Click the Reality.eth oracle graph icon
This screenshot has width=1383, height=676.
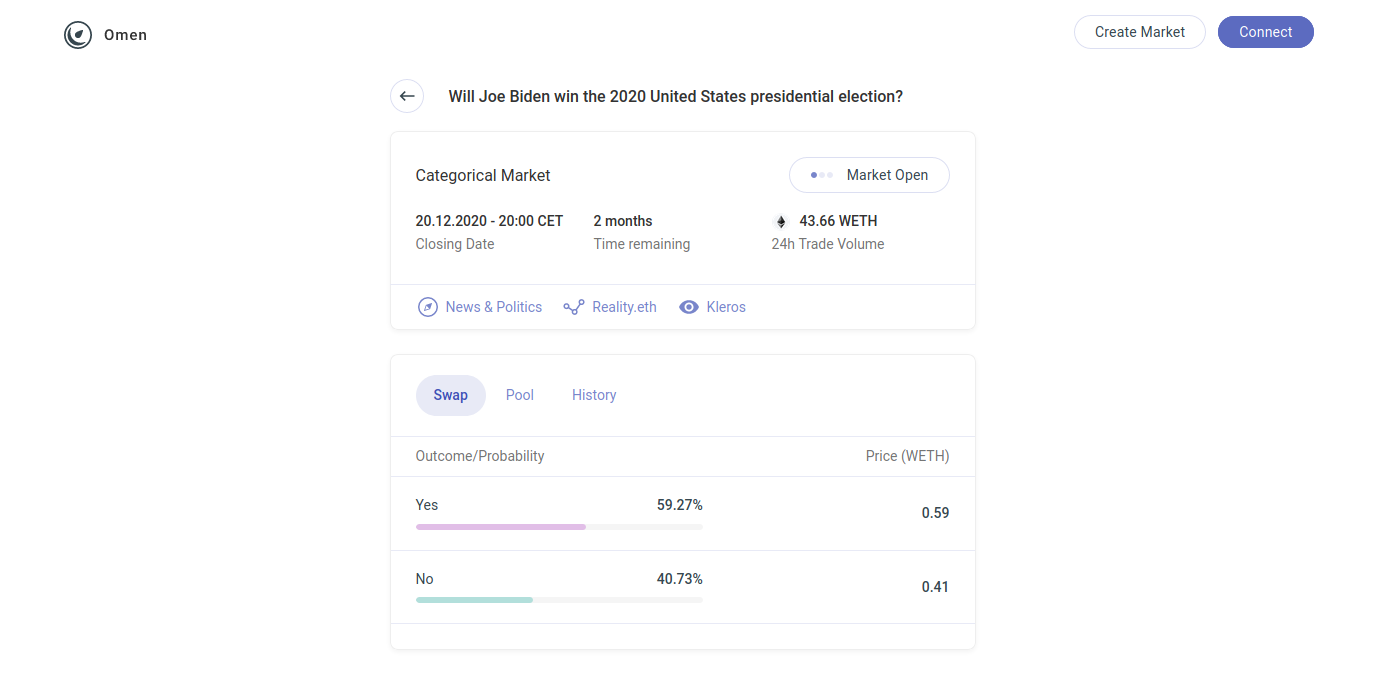point(574,307)
